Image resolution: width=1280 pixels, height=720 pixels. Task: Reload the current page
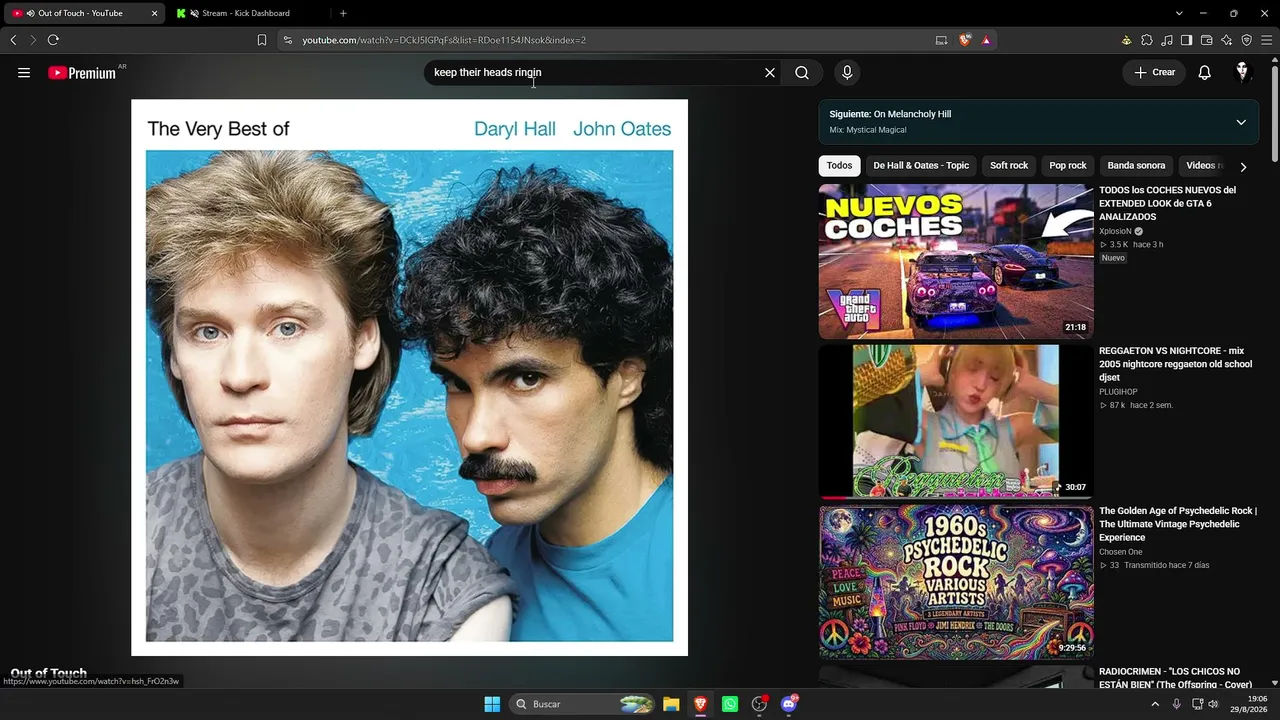click(53, 40)
